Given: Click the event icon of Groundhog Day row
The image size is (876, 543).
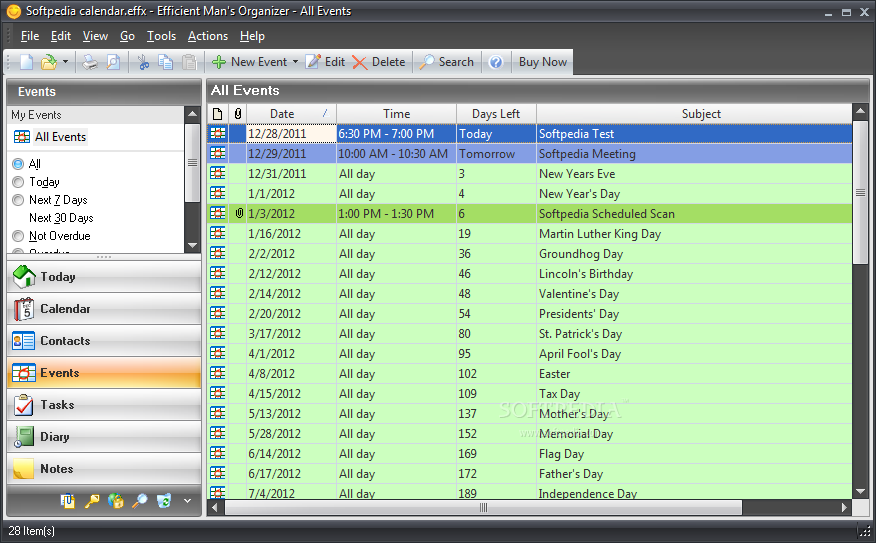Looking at the screenshot, I should pyautogui.click(x=218, y=253).
